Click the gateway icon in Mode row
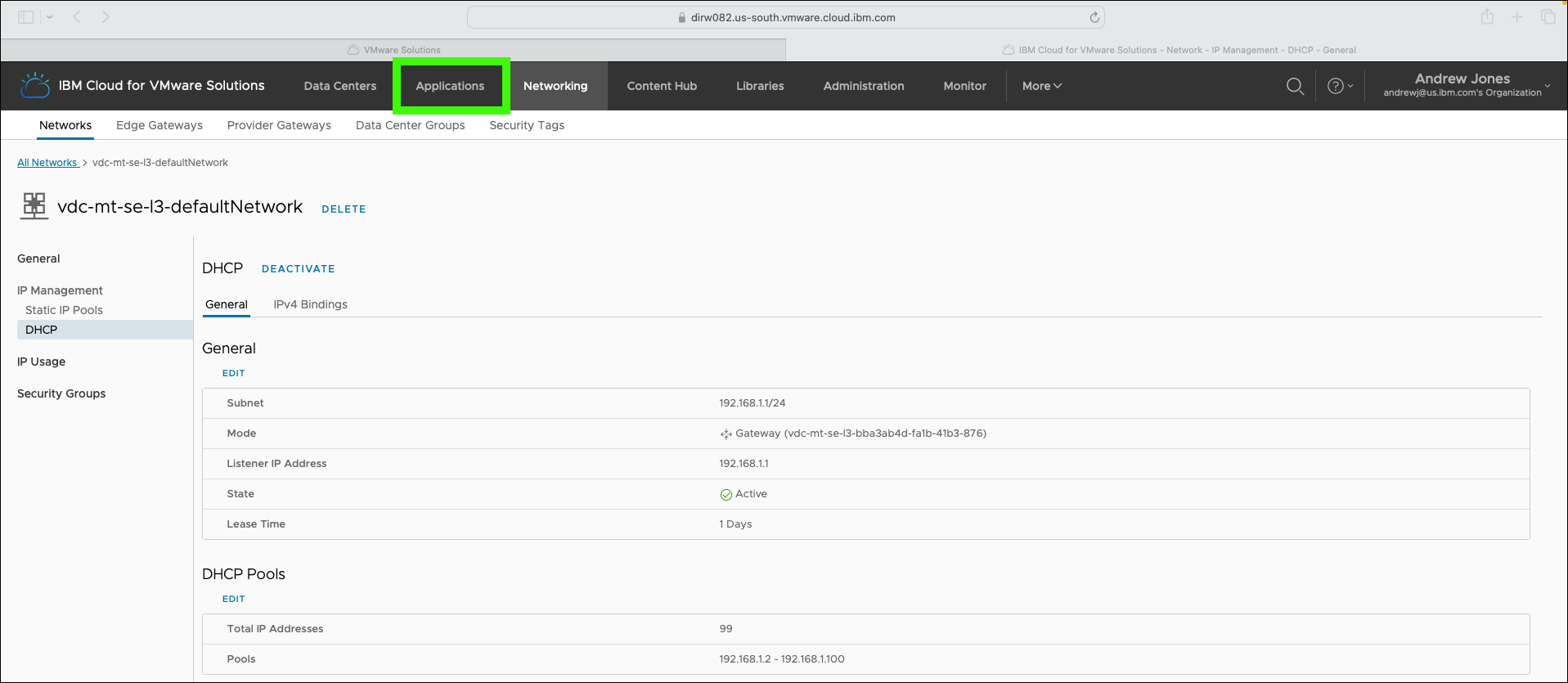The width and height of the screenshot is (1568, 683). [x=726, y=434]
